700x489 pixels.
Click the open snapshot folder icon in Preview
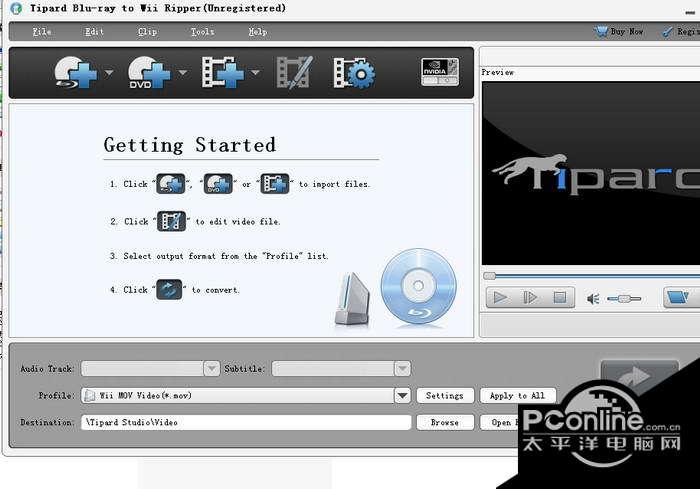click(679, 297)
